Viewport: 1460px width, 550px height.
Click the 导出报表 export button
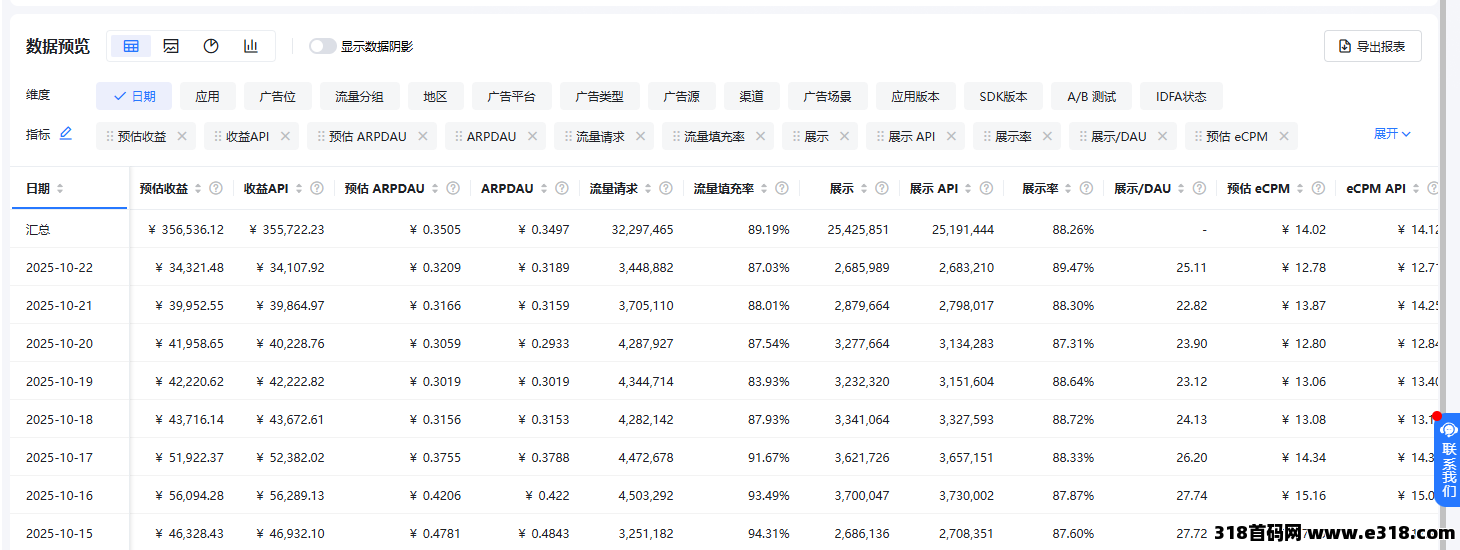click(x=1372, y=46)
